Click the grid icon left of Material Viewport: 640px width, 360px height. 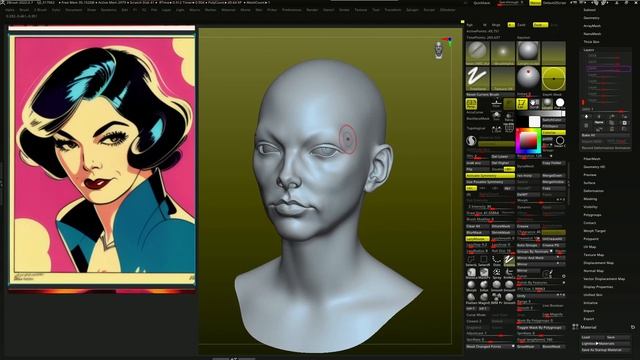coord(575,327)
